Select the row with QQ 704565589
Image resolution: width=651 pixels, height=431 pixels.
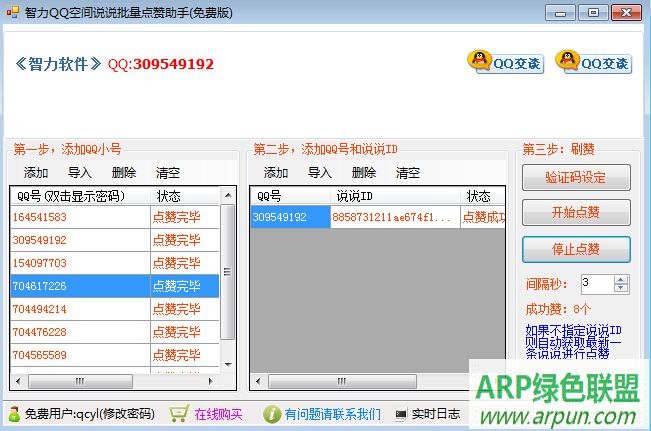[x=115, y=355]
